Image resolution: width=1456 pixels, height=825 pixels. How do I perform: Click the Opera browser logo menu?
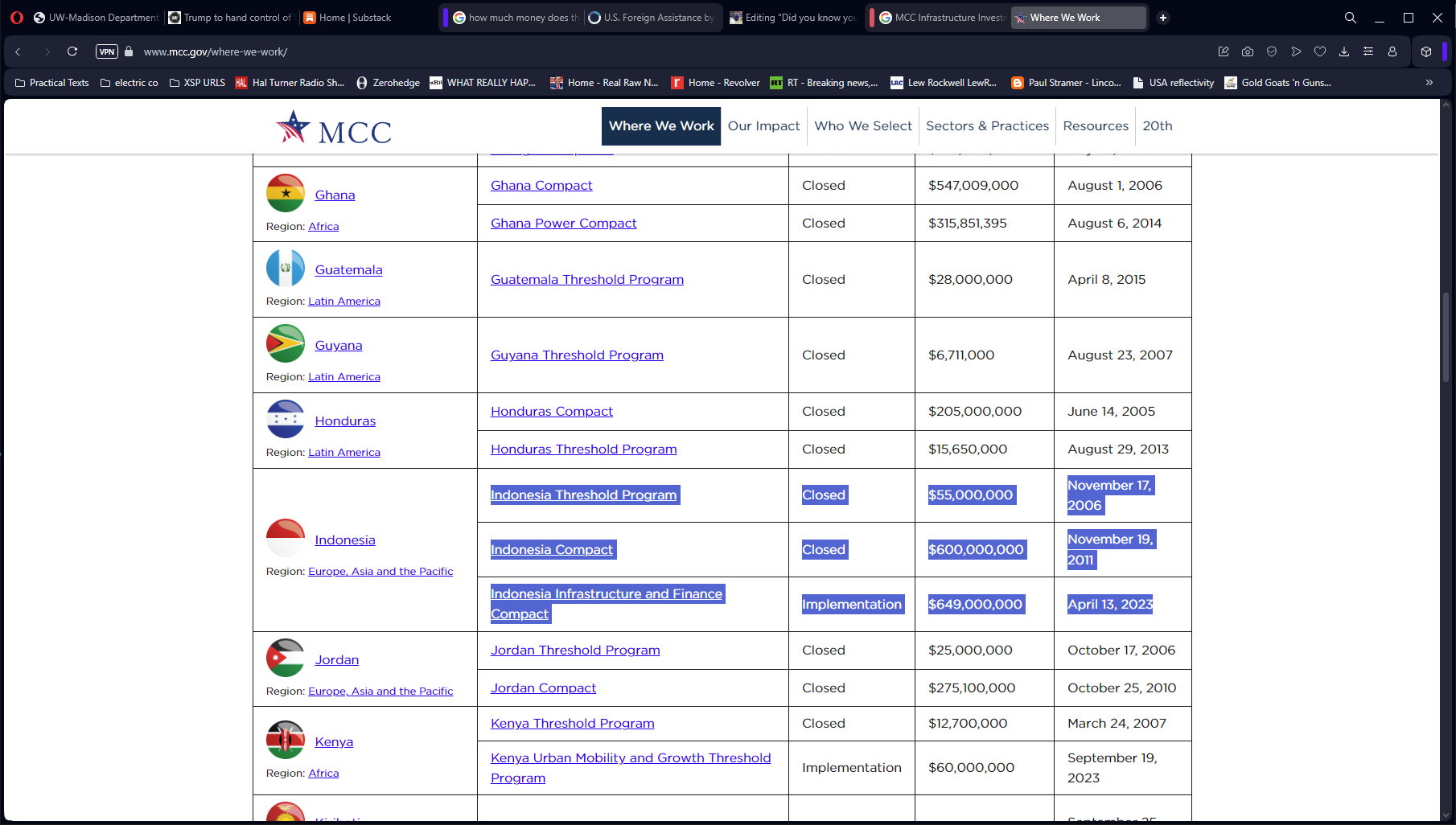(17, 18)
